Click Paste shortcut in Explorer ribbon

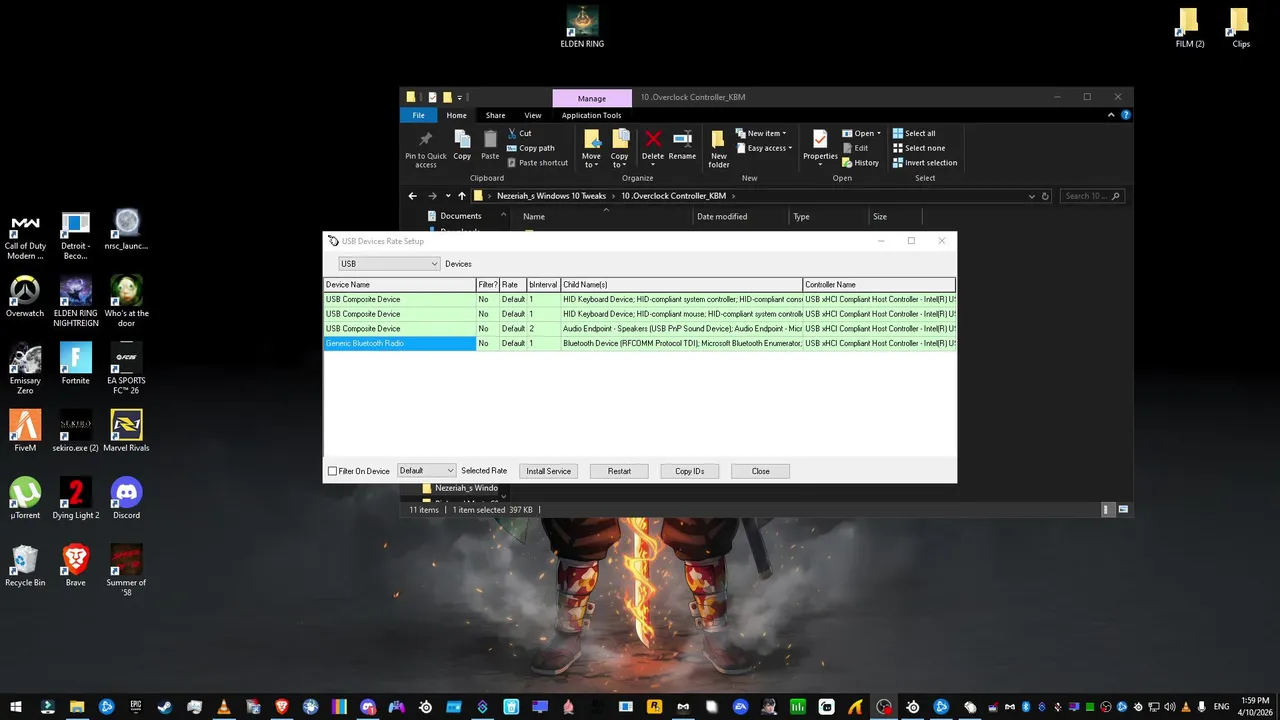coord(538,162)
